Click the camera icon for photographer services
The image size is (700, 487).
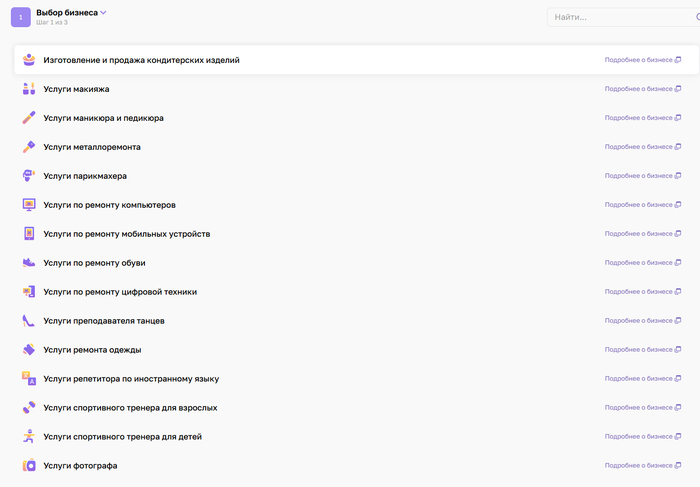[x=29, y=466]
